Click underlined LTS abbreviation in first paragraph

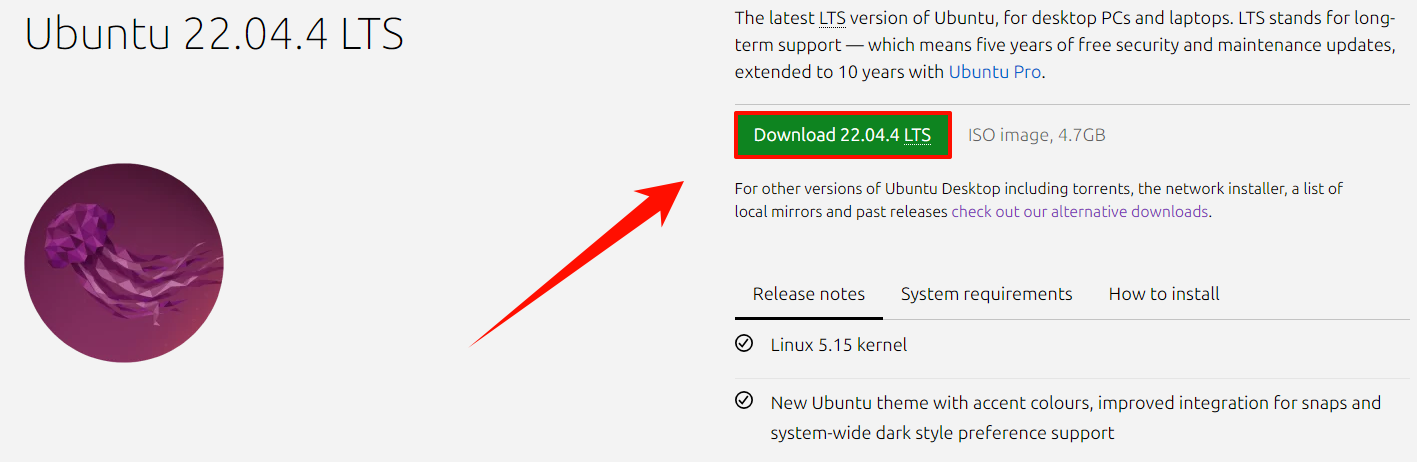coord(833,18)
